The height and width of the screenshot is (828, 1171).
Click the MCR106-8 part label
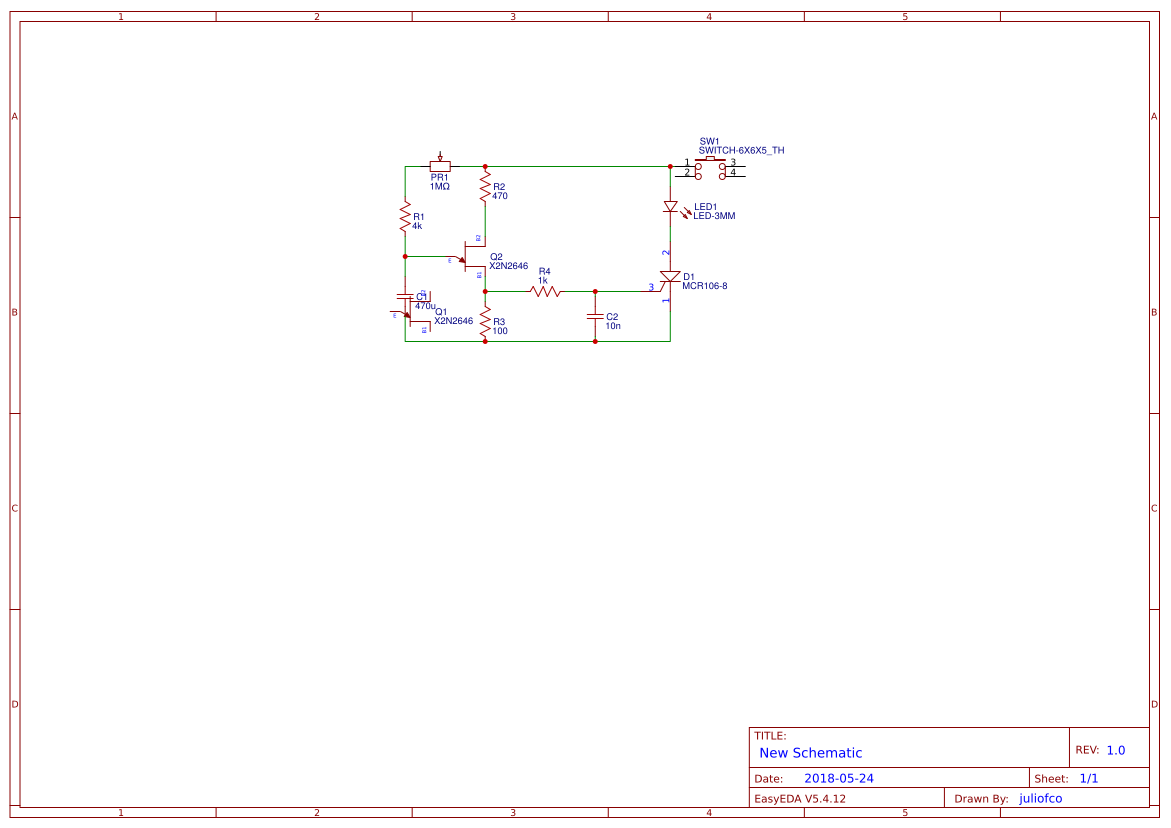point(705,286)
